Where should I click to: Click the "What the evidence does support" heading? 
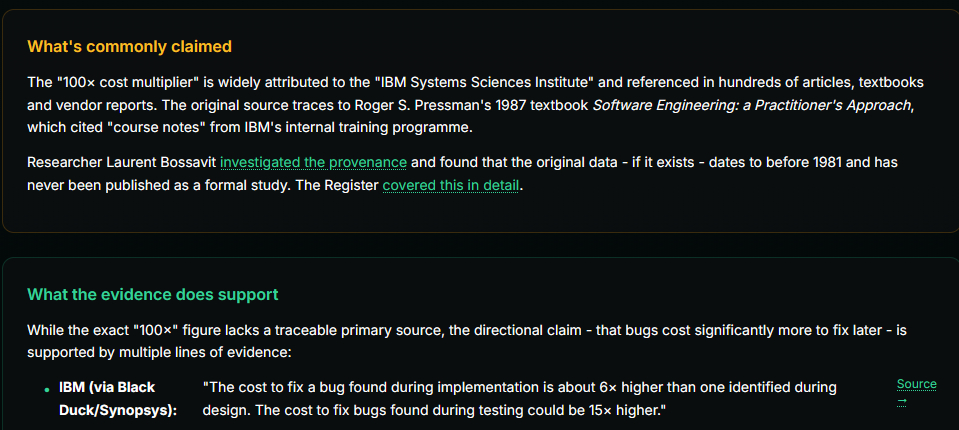(152, 294)
